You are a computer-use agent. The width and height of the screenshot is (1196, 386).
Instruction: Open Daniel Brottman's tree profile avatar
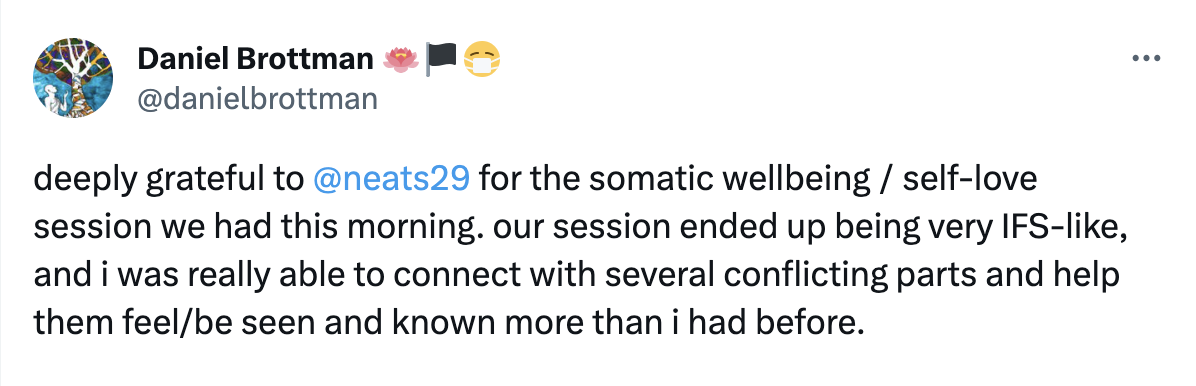point(73,78)
